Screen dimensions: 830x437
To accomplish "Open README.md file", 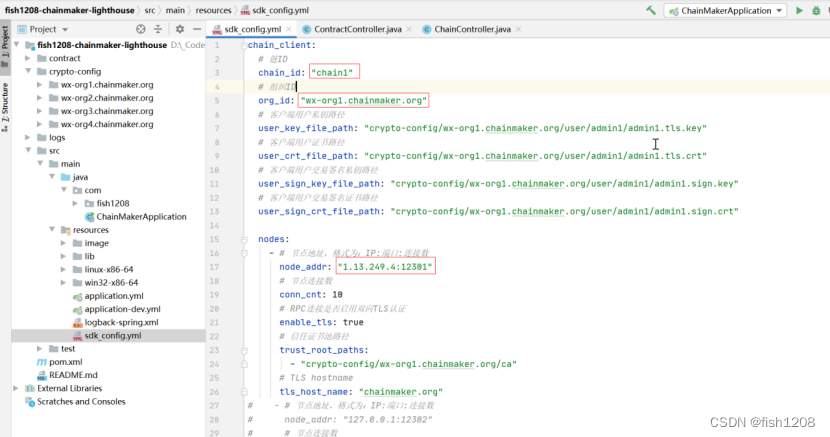I will [73, 375].
